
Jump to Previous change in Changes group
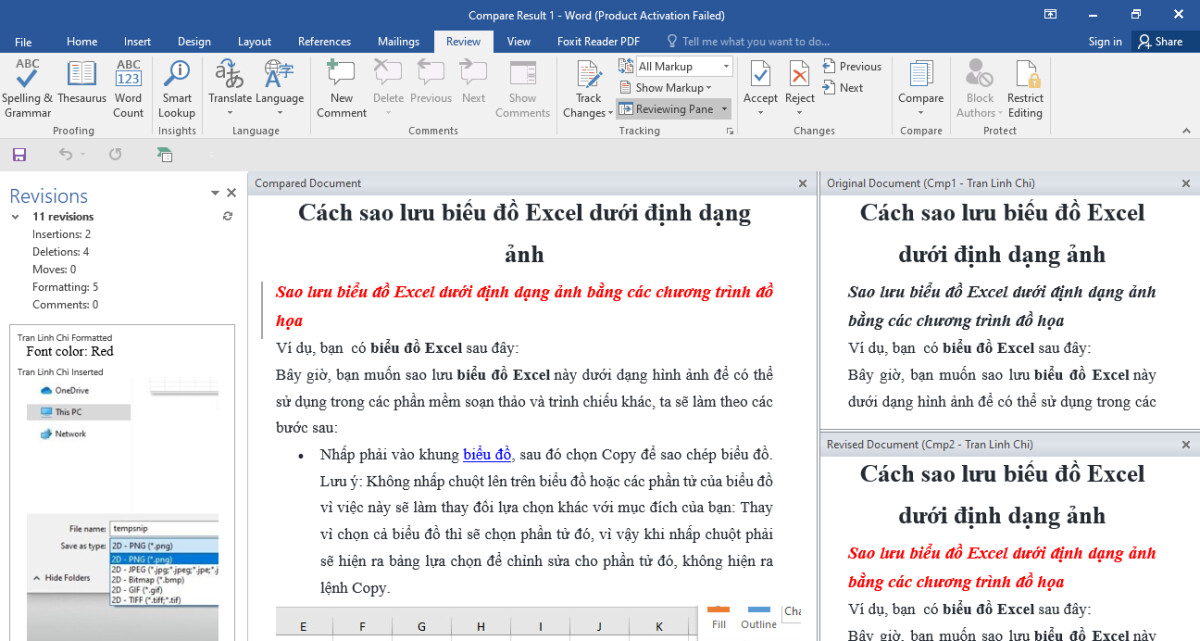pos(852,66)
